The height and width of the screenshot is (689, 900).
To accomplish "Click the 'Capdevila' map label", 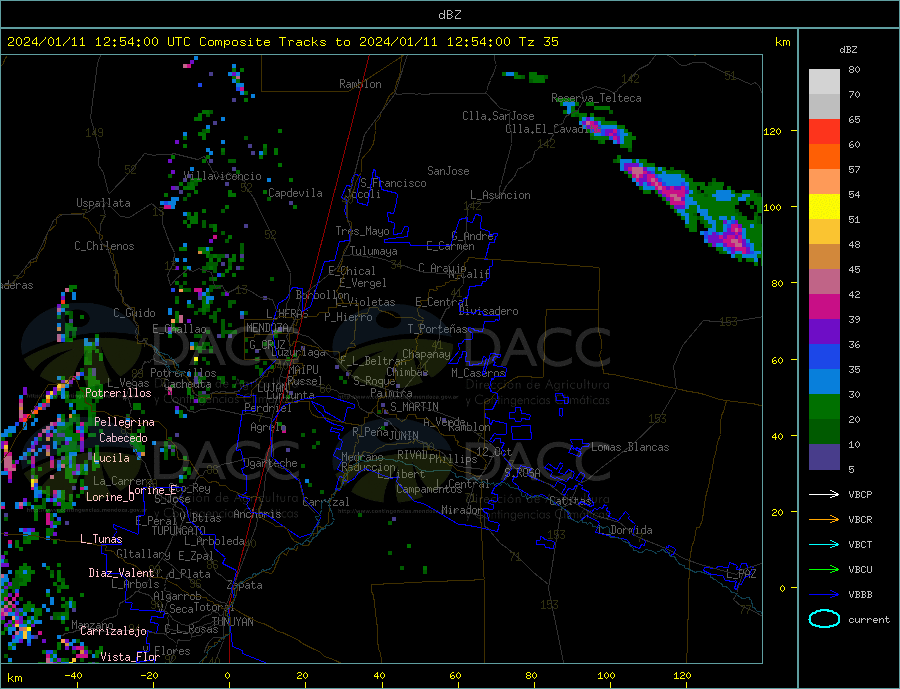I will click(x=296, y=193).
